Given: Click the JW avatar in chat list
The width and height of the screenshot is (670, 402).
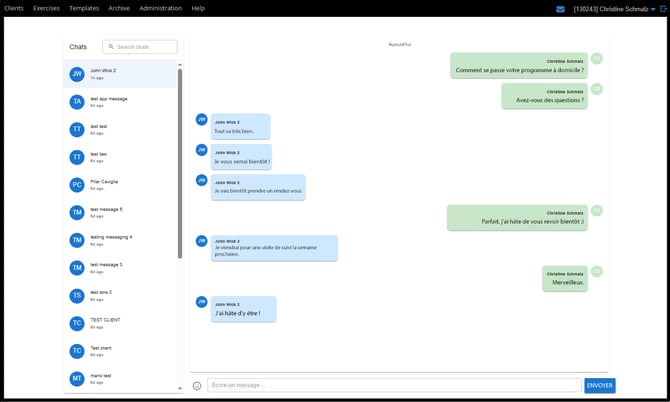Looking at the screenshot, I should click(x=77, y=74).
